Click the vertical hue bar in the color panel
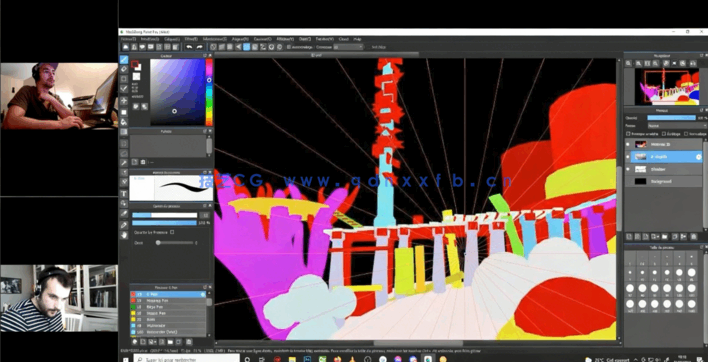Screen dimensions: 708x362 click(x=209, y=92)
